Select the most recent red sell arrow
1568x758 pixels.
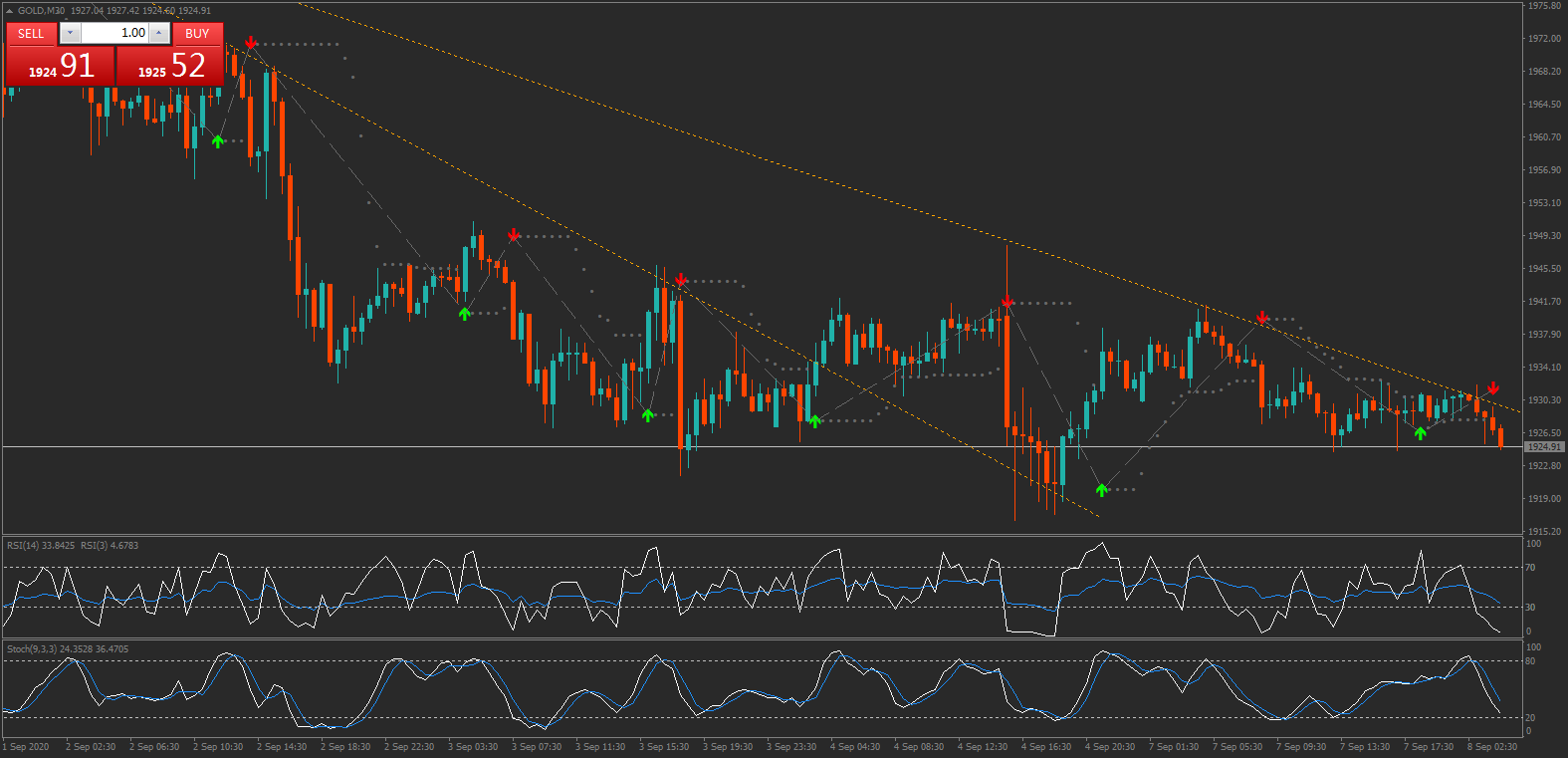tap(1492, 387)
